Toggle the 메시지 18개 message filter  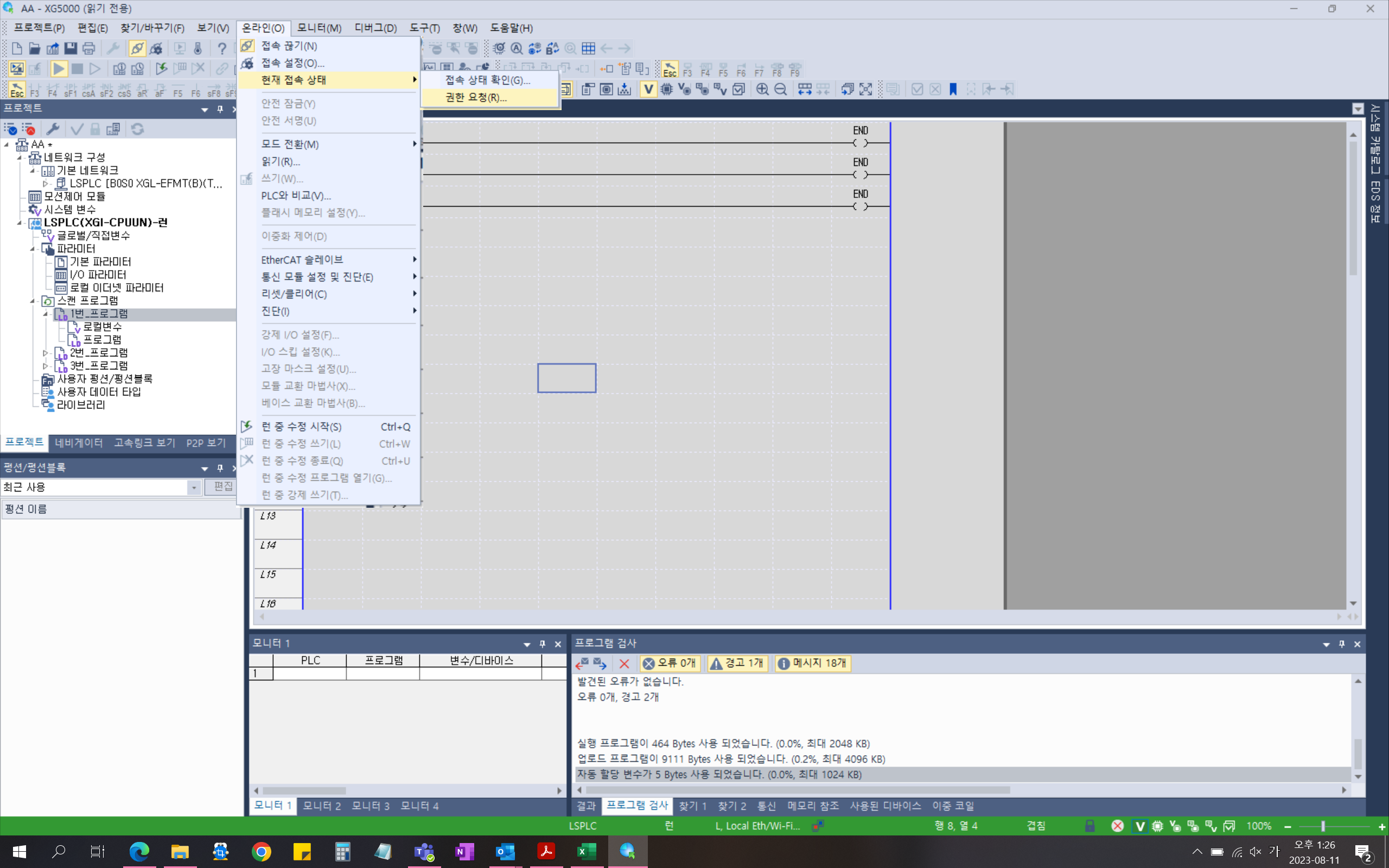pyautogui.click(x=812, y=663)
